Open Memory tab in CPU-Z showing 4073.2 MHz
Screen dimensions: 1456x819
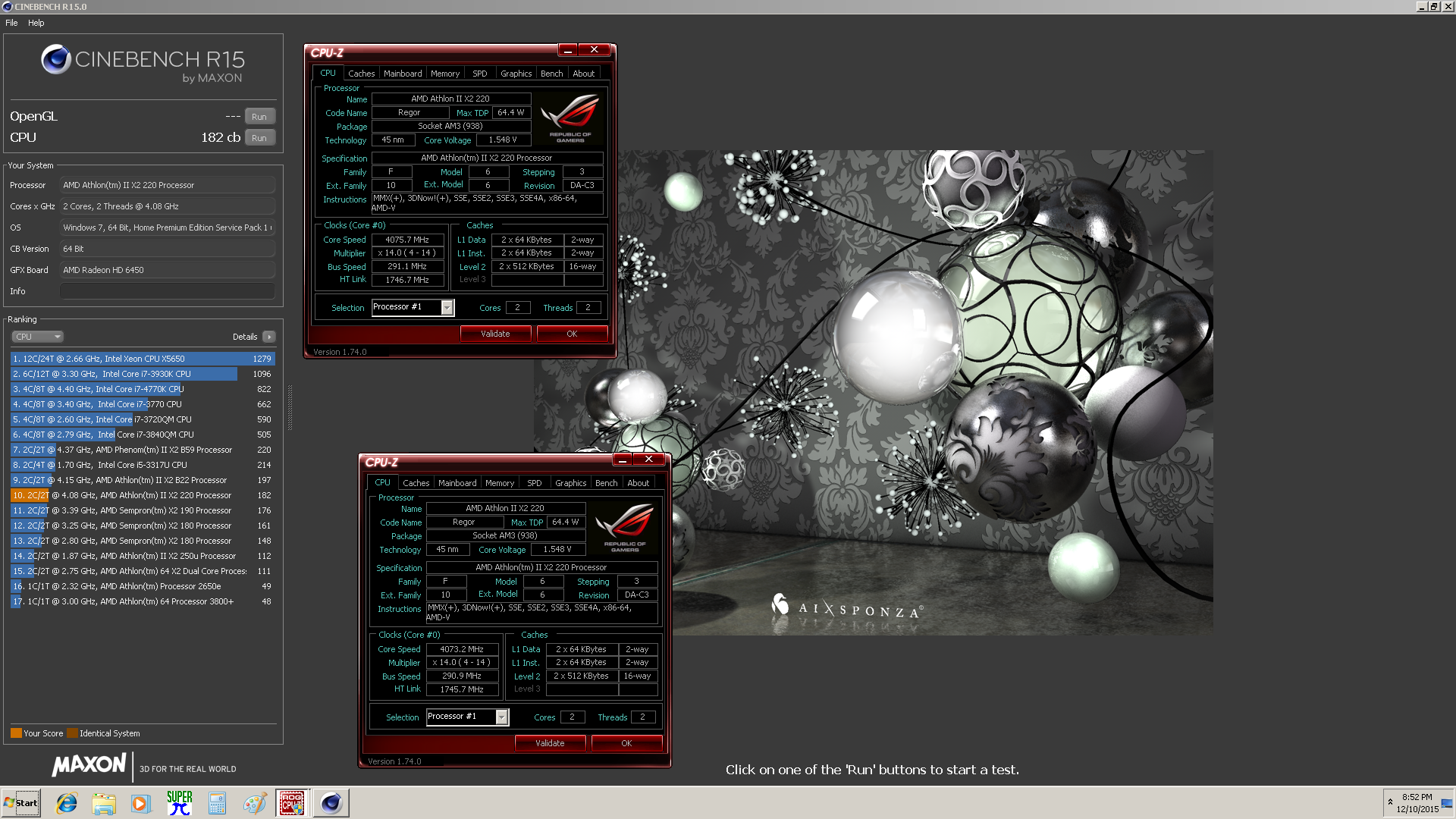pyautogui.click(x=500, y=483)
